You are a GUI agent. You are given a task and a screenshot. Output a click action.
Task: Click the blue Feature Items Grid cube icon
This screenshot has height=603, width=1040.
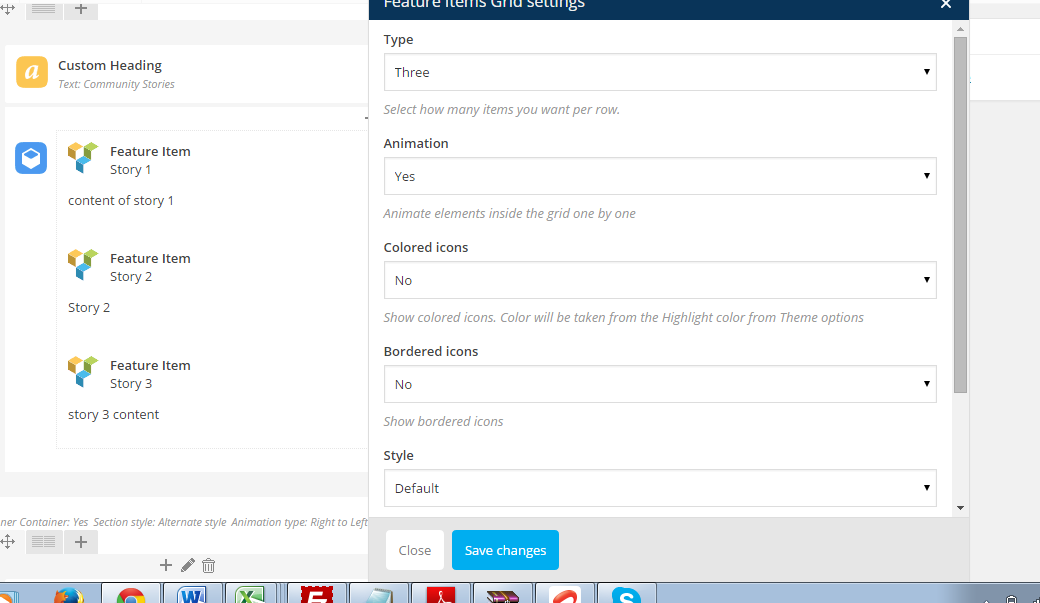point(31,158)
